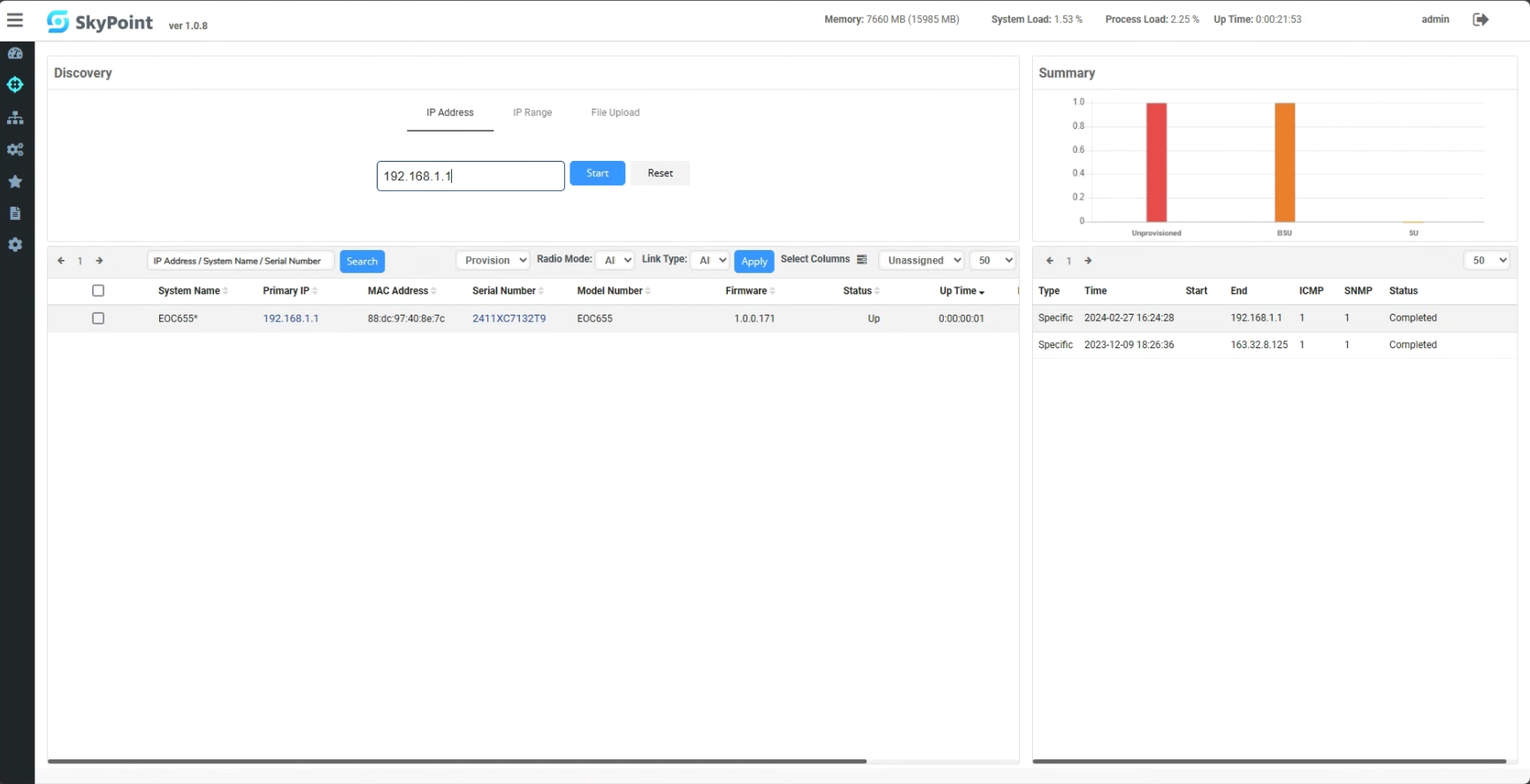
Task: Open the dashboard gauge sidebar icon
Action: [x=15, y=53]
